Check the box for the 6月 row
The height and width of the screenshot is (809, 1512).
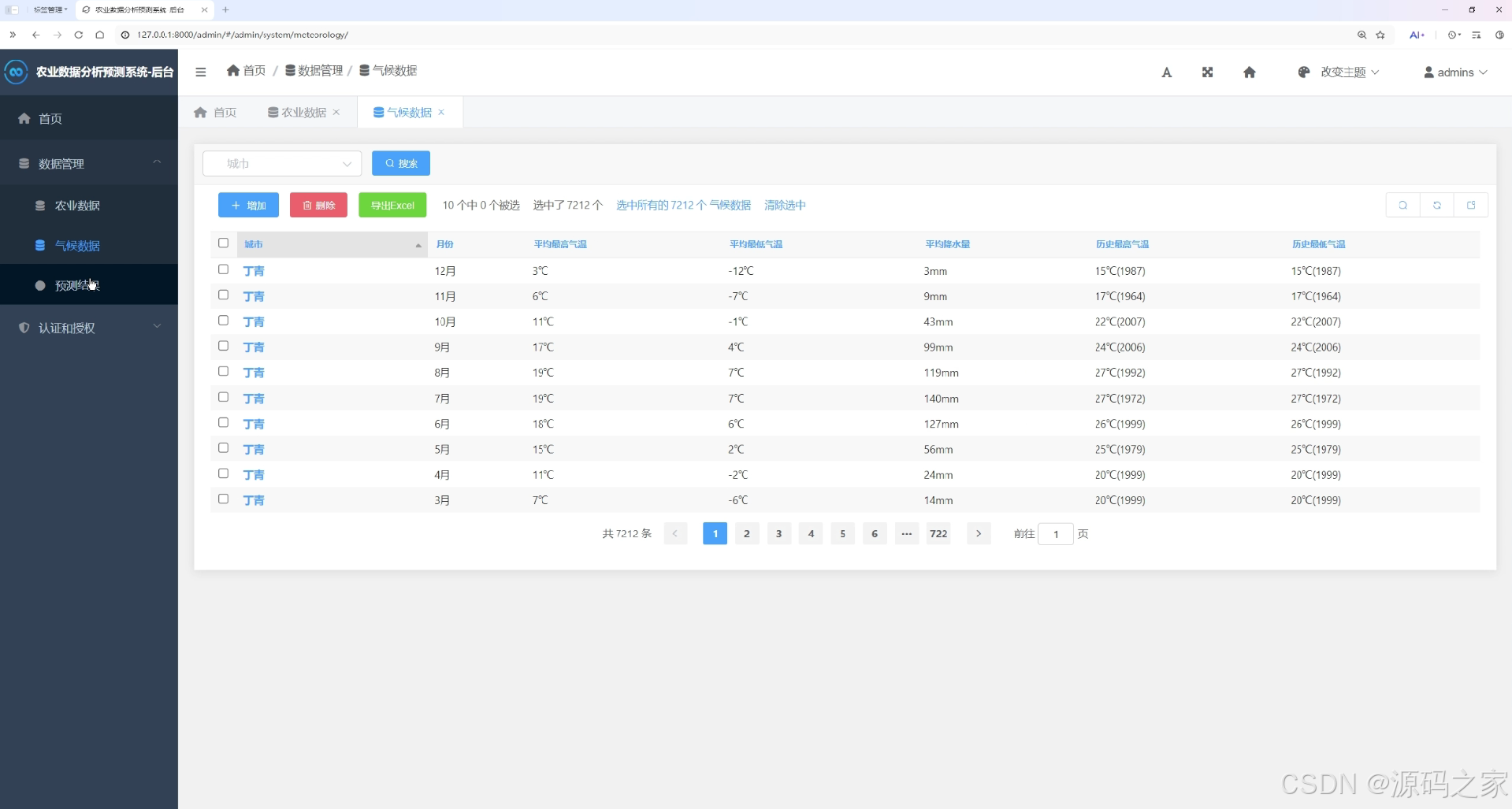[x=223, y=422]
